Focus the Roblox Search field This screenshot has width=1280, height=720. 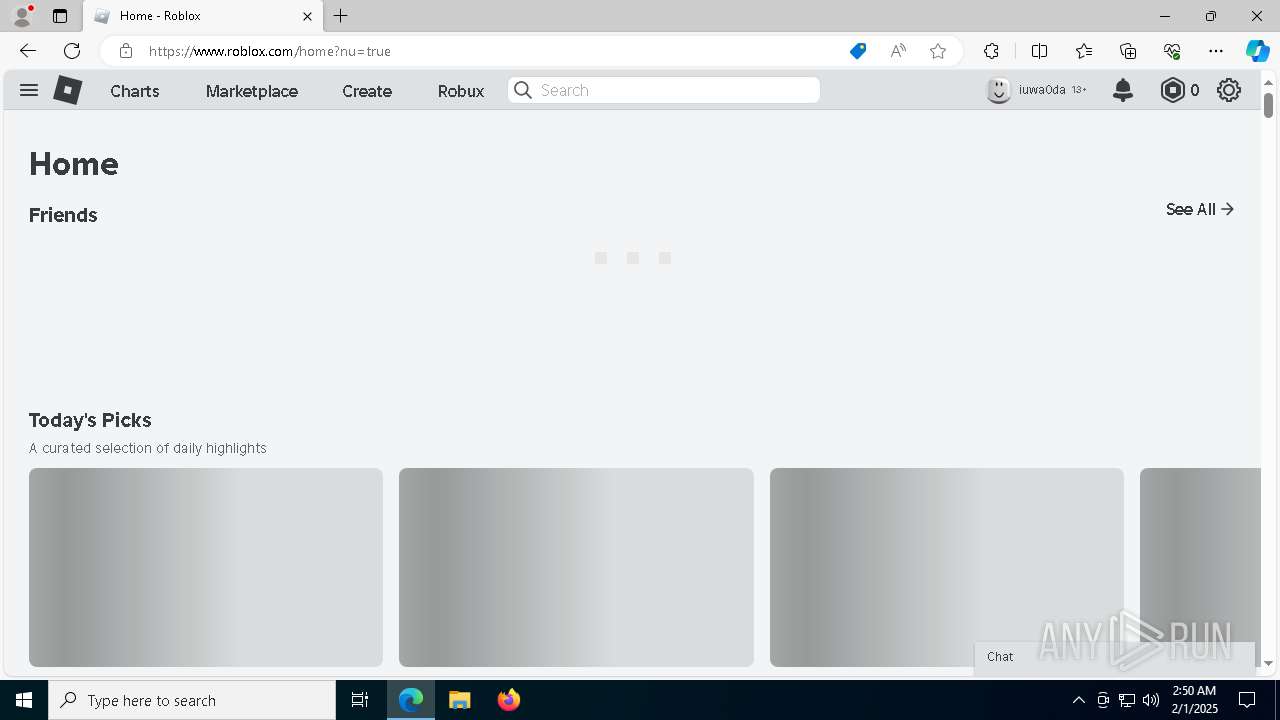click(x=664, y=90)
